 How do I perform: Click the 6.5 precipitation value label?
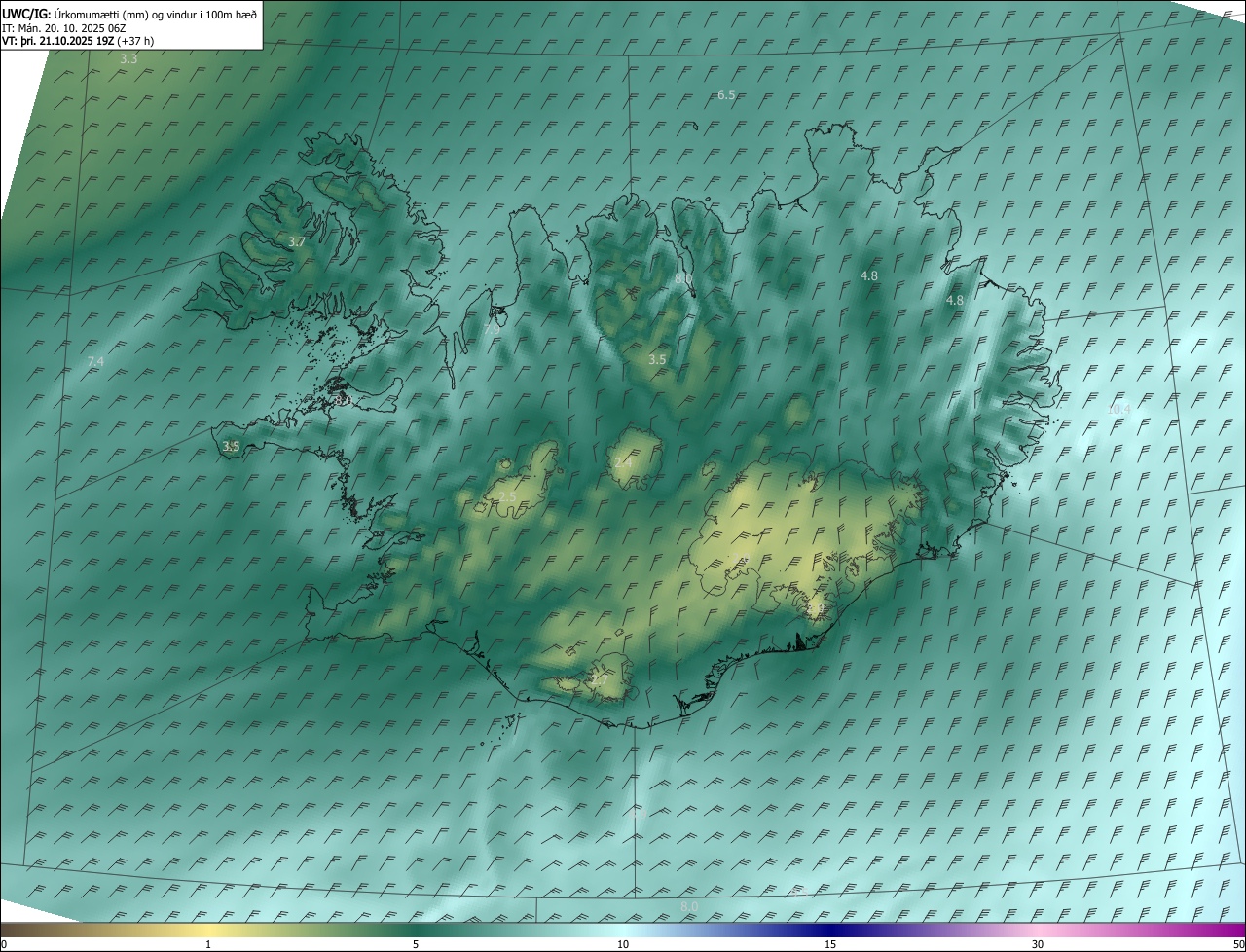point(726,94)
